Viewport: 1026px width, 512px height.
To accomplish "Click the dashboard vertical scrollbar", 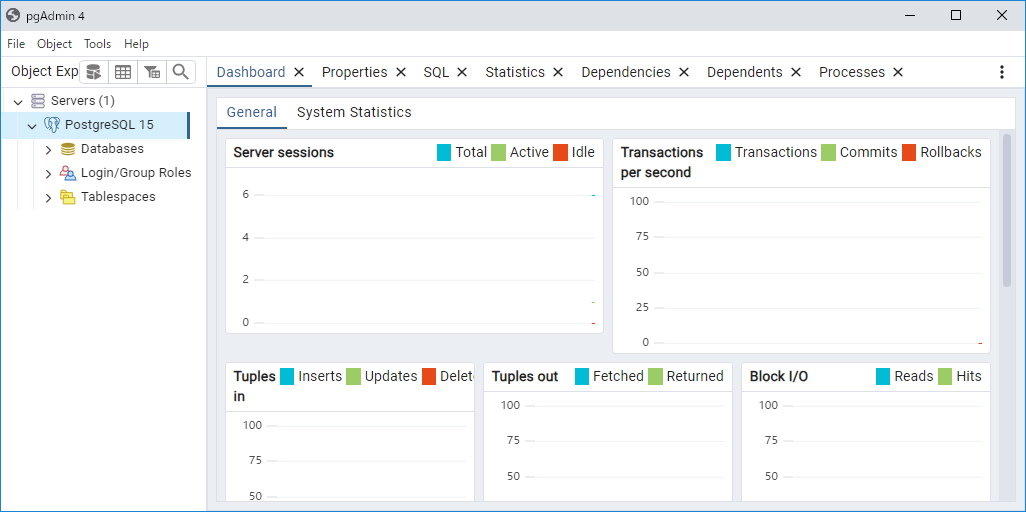I will coord(1006,210).
